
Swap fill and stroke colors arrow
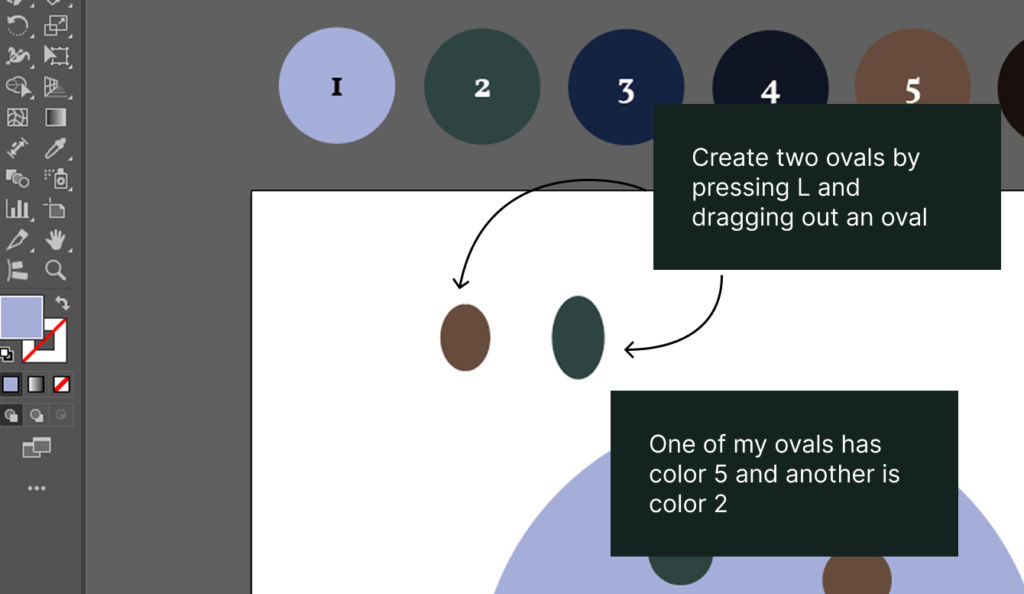[62, 303]
